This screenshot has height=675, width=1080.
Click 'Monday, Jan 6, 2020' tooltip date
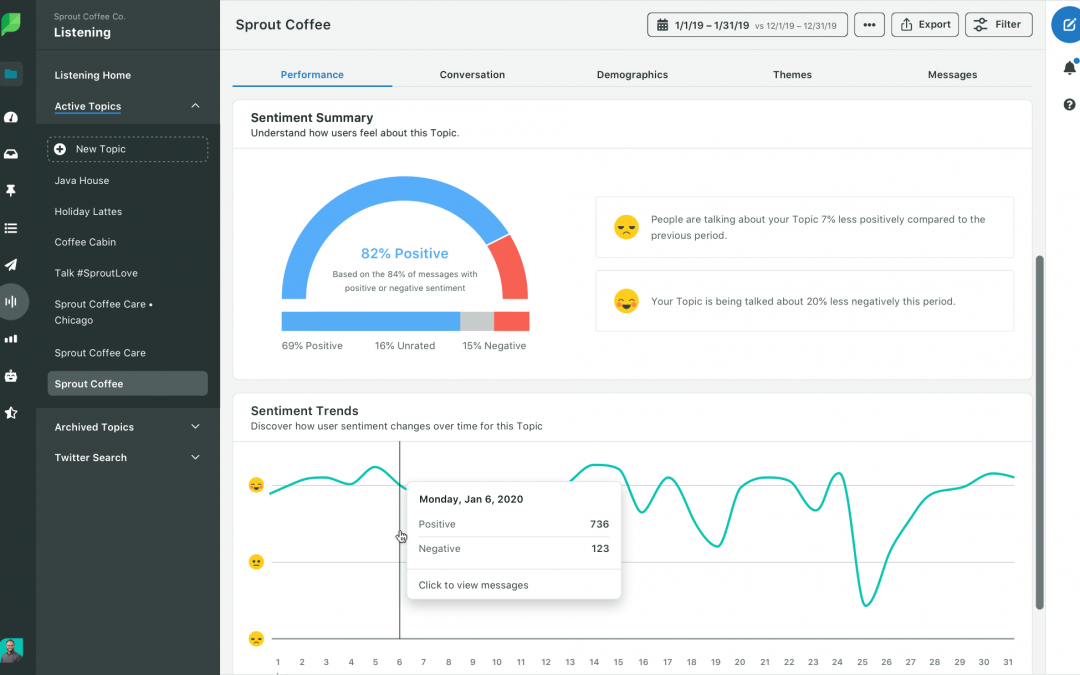471,499
